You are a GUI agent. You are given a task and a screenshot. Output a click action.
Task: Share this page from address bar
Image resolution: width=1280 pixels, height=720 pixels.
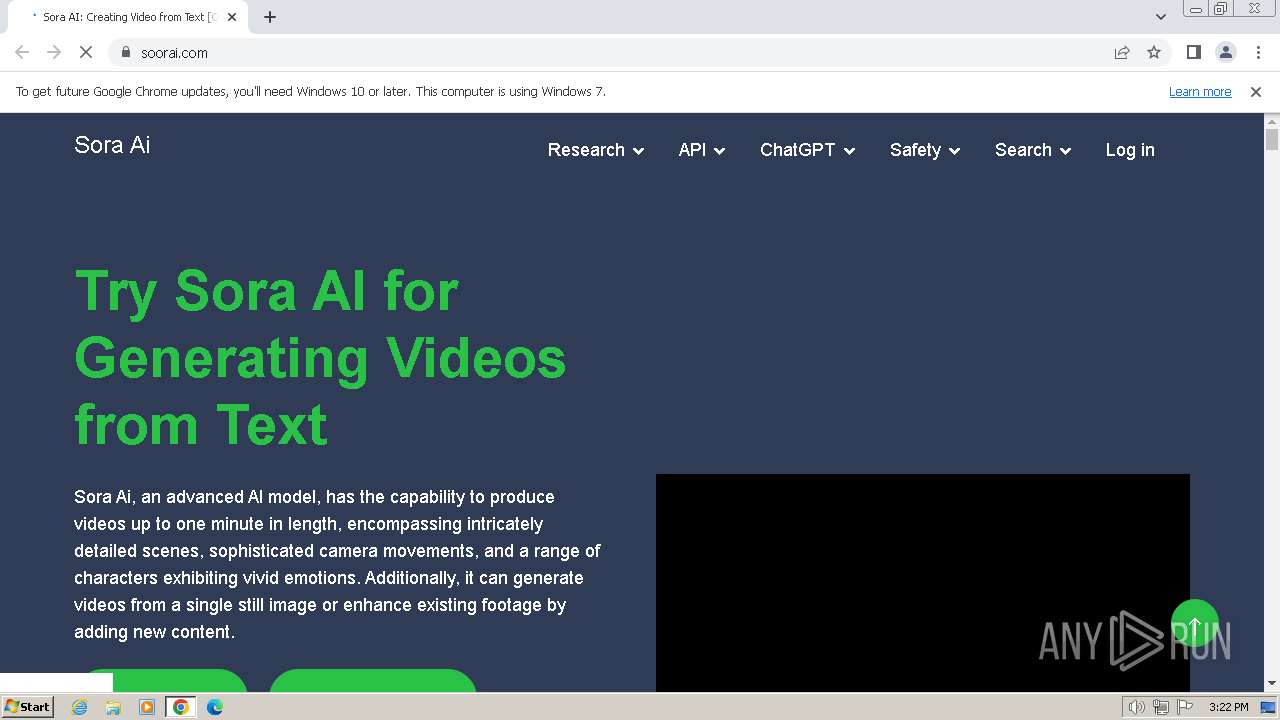1122,53
